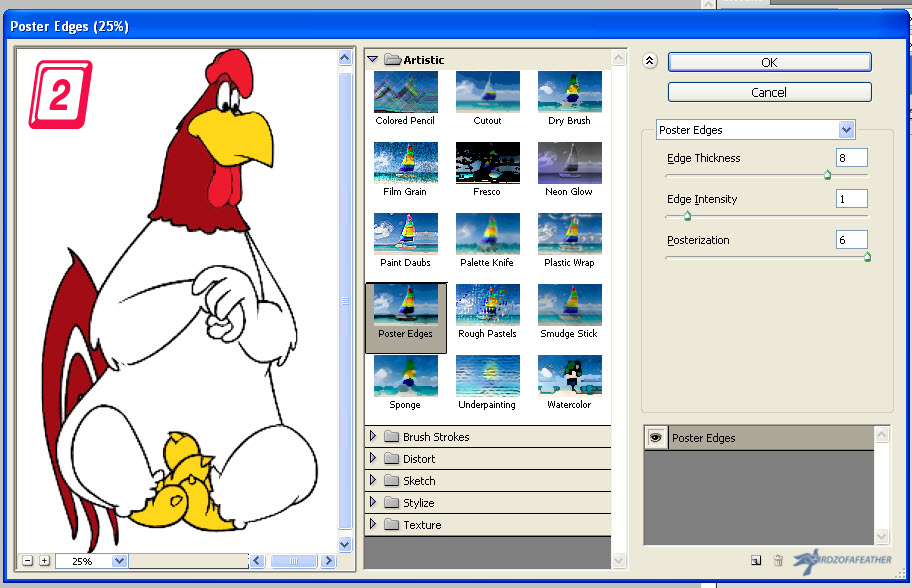Screen dimensions: 912x588
Task: Expand the Texture filter folder
Action: [x=373, y=523]
